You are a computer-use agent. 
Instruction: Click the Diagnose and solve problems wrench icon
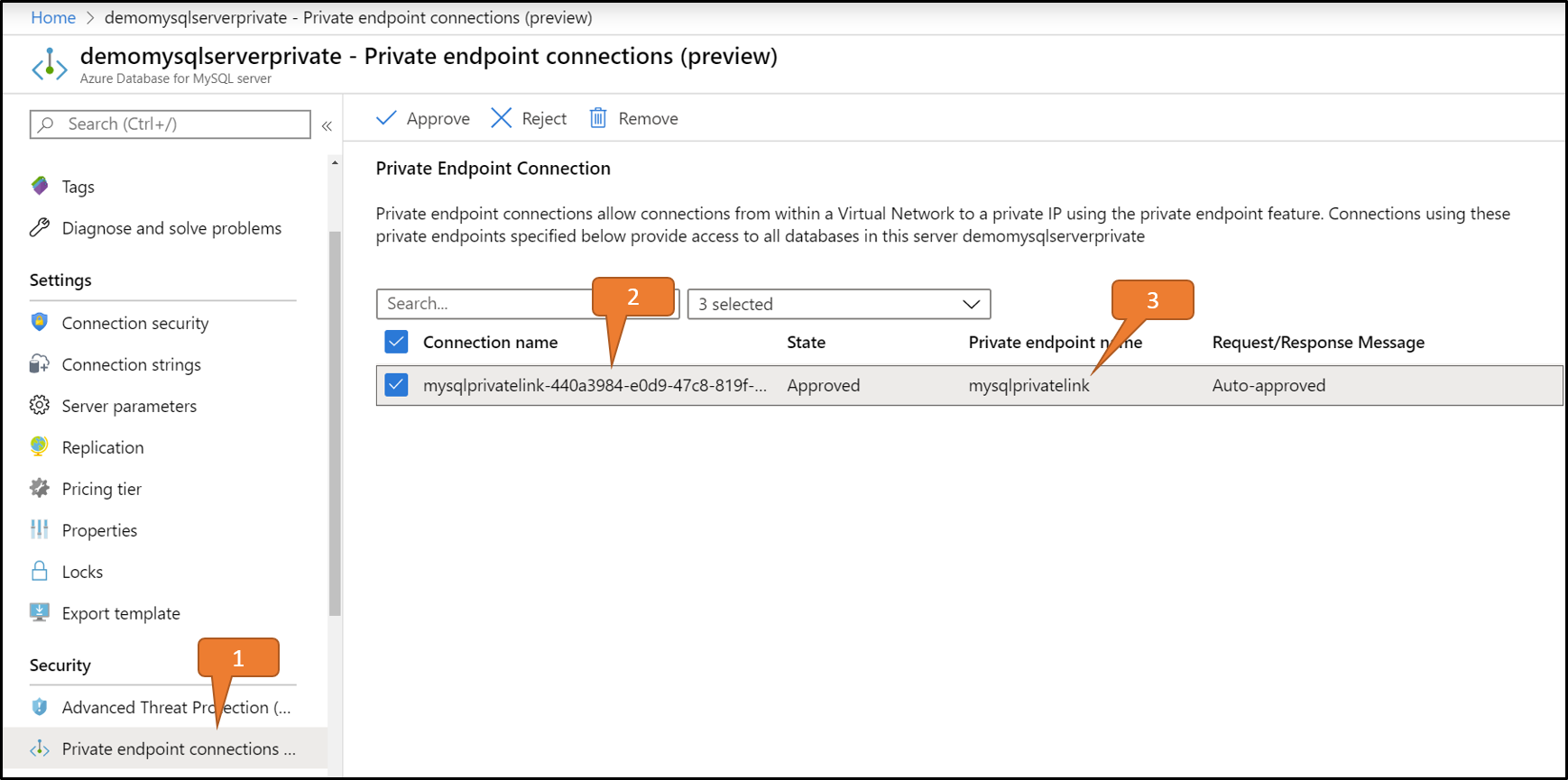pos(40,227)
